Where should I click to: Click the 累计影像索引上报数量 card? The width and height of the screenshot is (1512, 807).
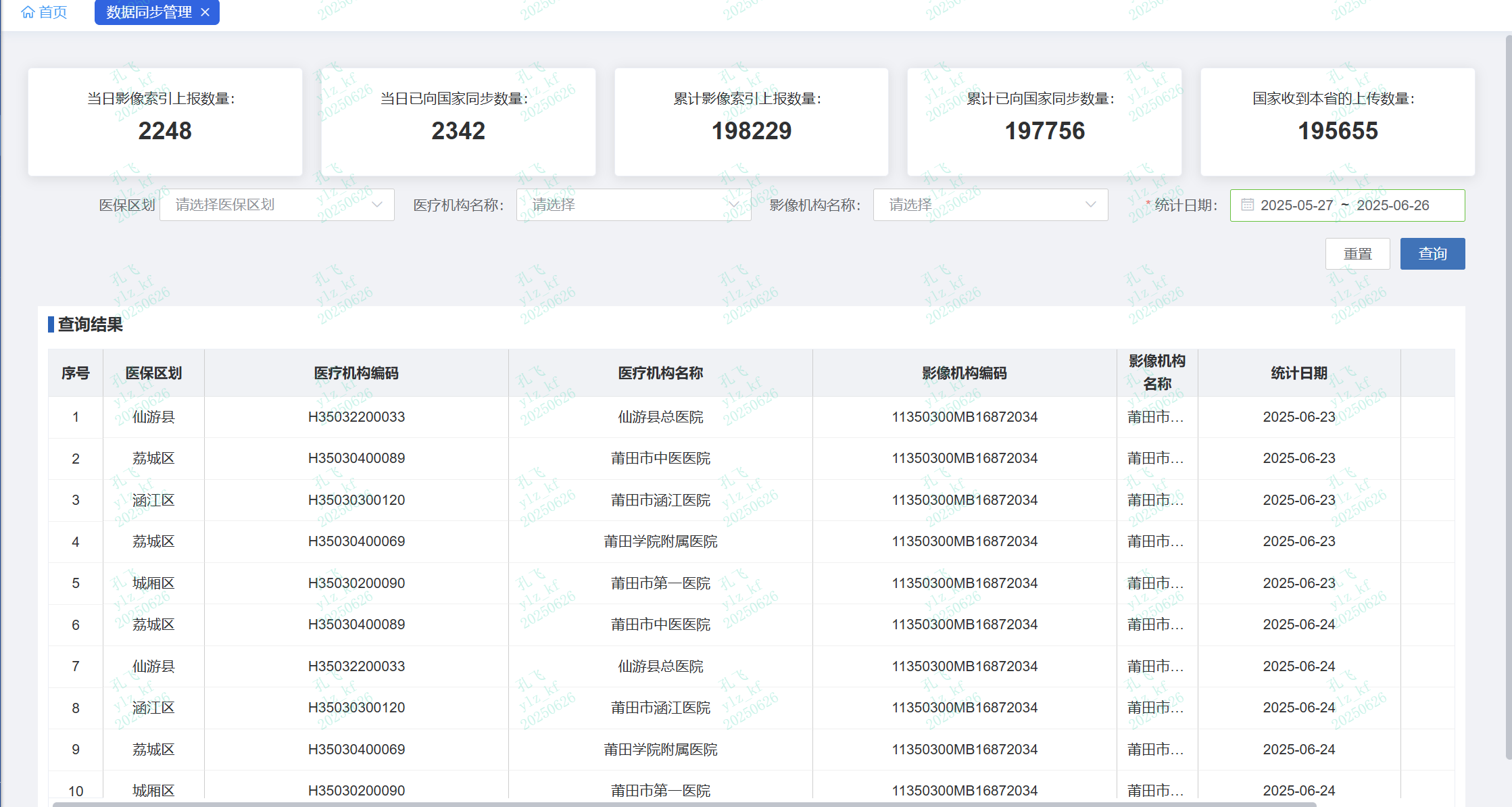(x=751, y=122)
